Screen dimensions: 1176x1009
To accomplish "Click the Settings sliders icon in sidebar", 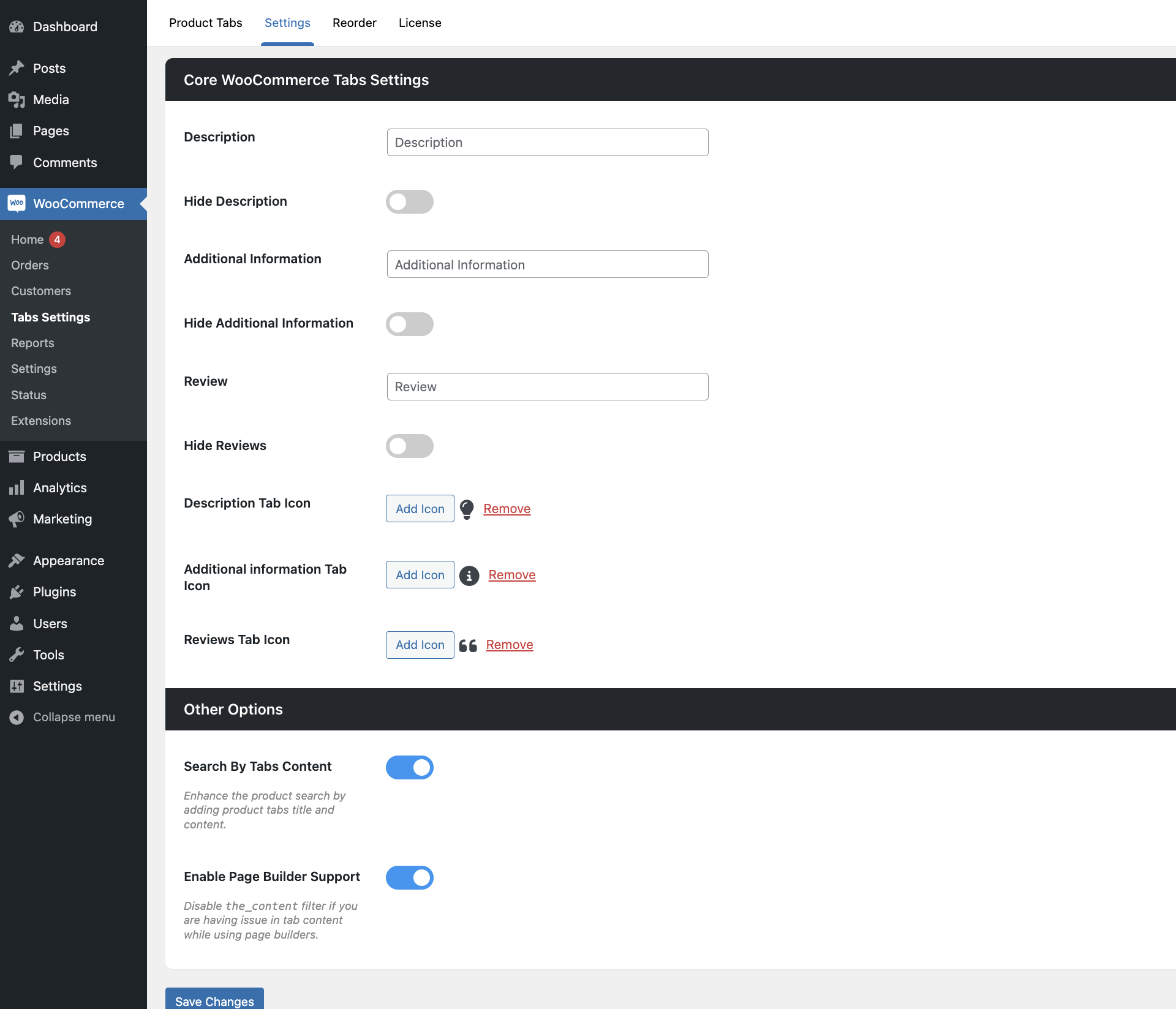I will (x=17, y=686).
